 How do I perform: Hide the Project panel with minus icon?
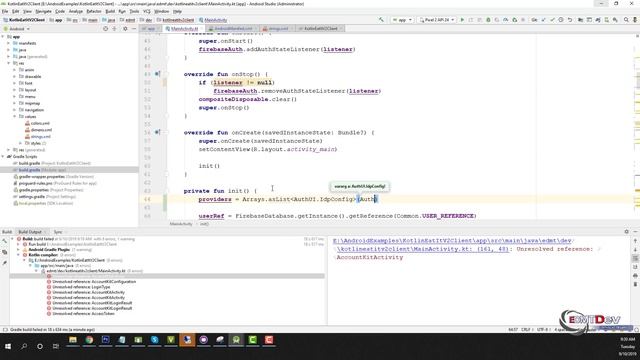pyautogui.click(x=134, y=29)
